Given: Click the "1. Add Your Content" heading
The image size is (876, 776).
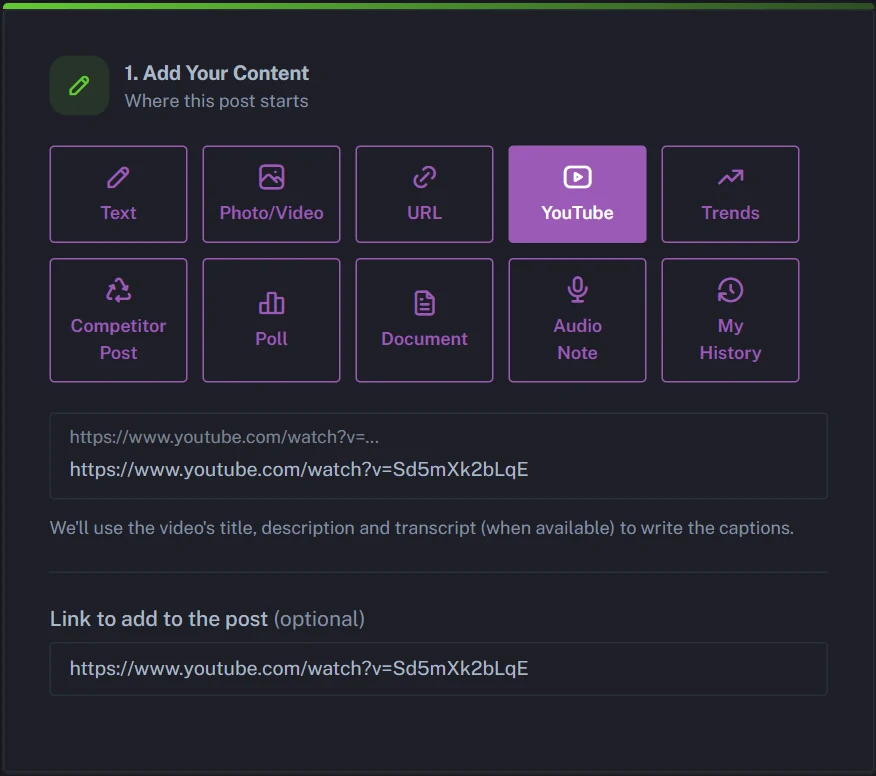Looking at the screenshot, I should (216, 73).
